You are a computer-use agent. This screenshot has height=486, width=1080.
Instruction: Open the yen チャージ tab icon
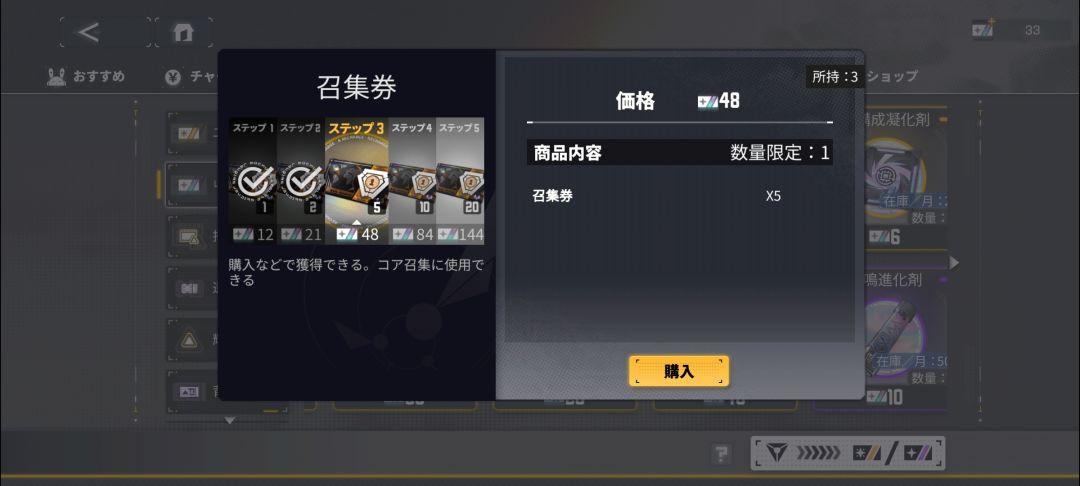173,78
